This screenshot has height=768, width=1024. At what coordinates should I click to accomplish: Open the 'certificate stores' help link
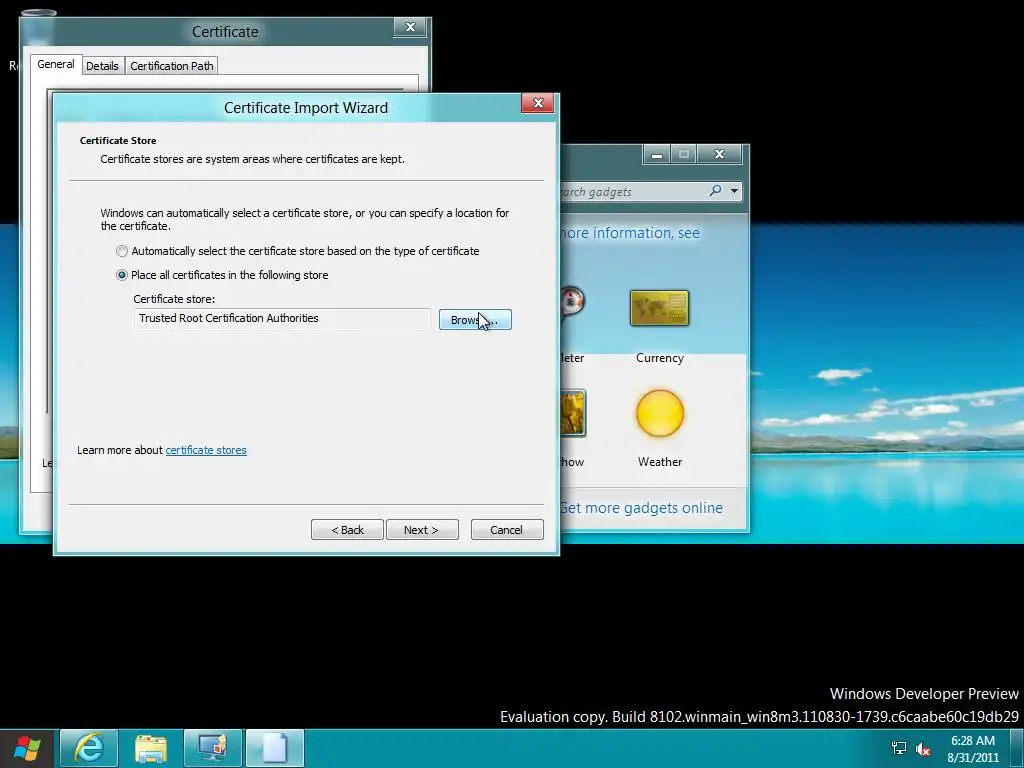(x=206, y=450)
